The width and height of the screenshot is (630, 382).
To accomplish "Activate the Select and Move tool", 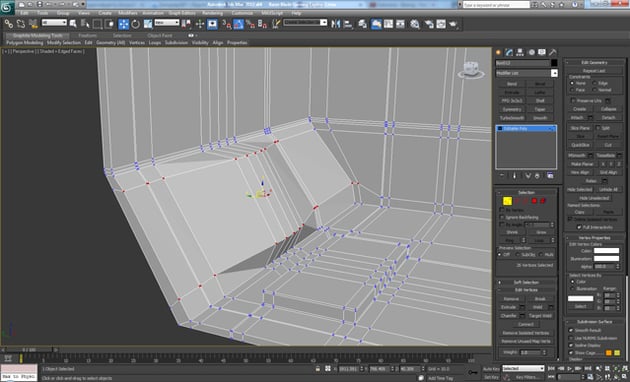I will click(123, 24).
